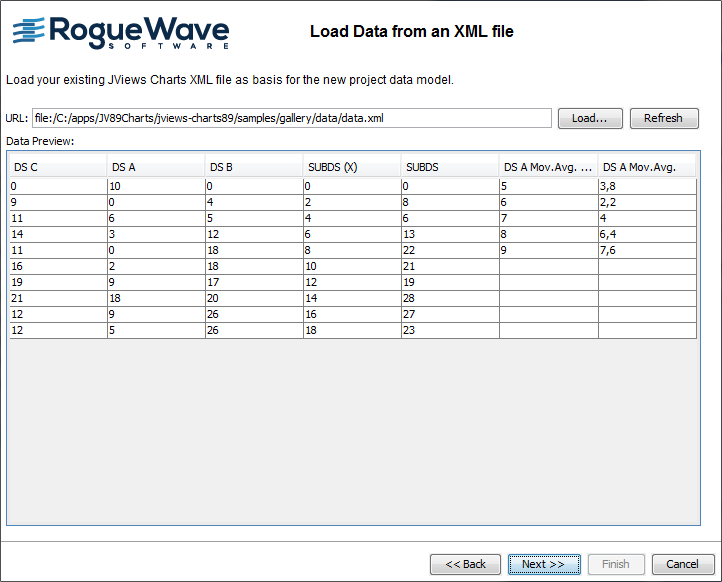This screenshot has height=582, width=722.
Task: Click value 27 in the SUBDS column
Action: coord(450,314)
